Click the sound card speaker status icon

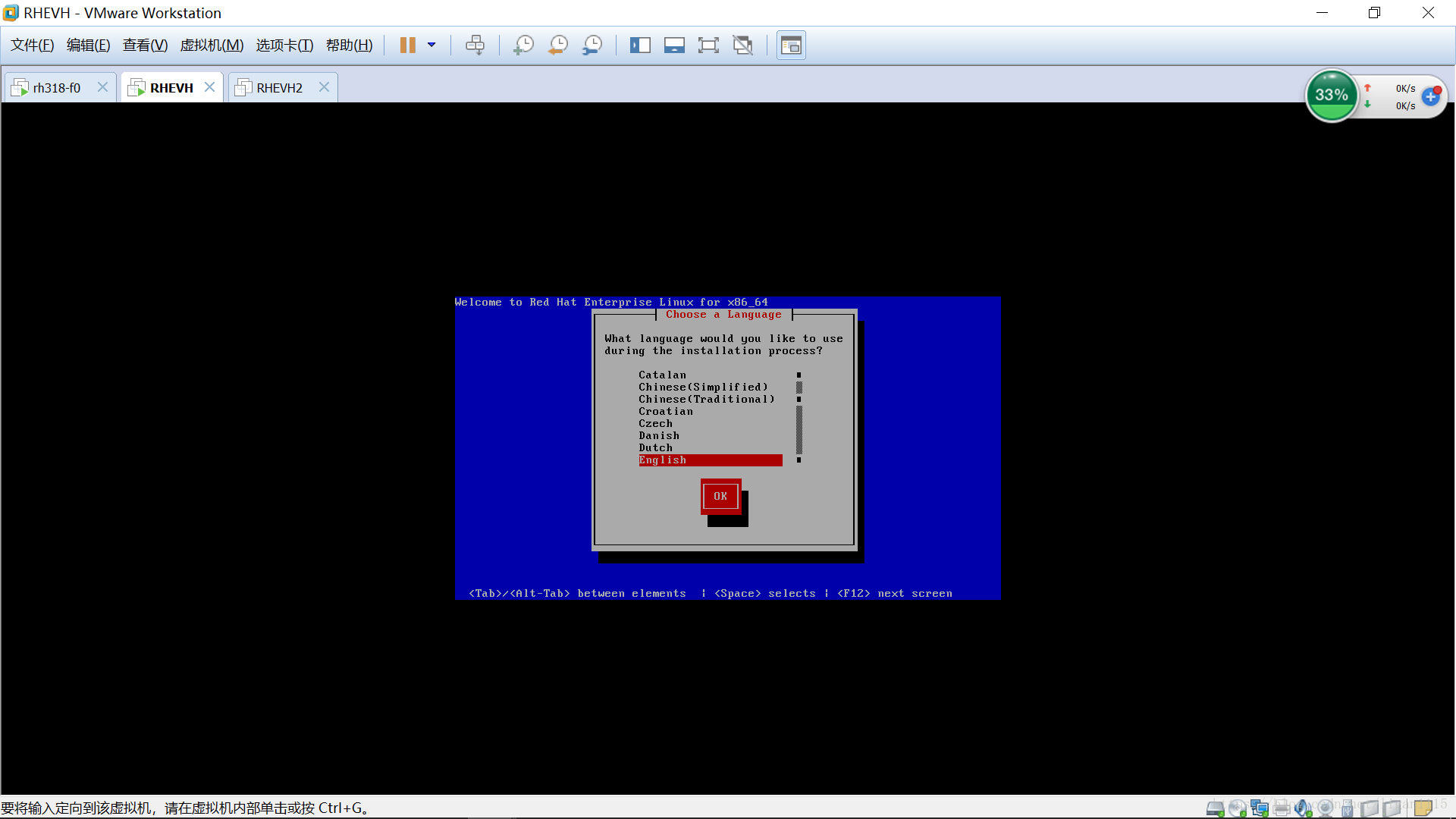click(1304, 808)
